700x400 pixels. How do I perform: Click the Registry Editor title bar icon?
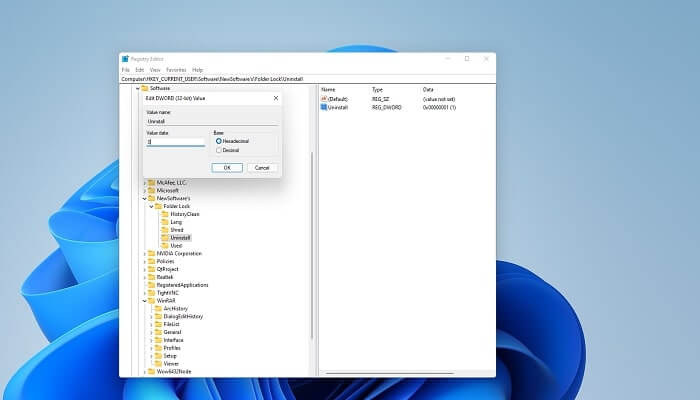[126, 59]
